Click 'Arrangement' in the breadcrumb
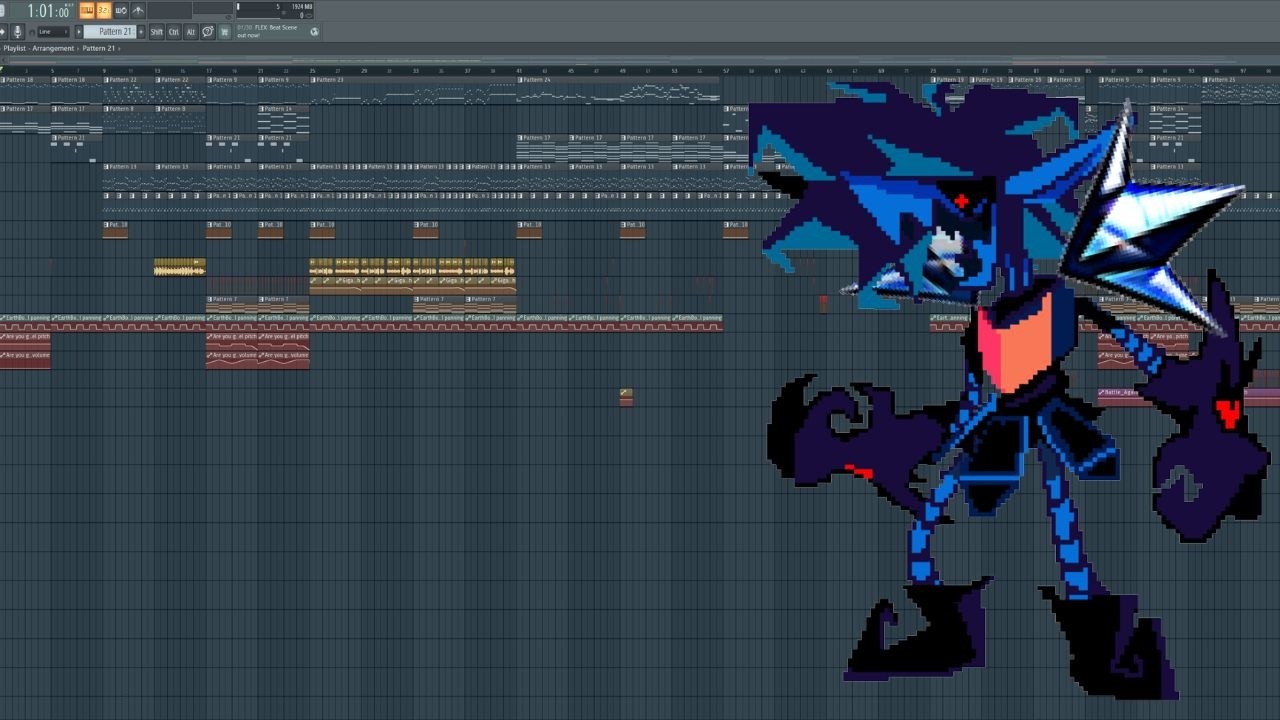 pyautogui.click(x=53, y=48)
